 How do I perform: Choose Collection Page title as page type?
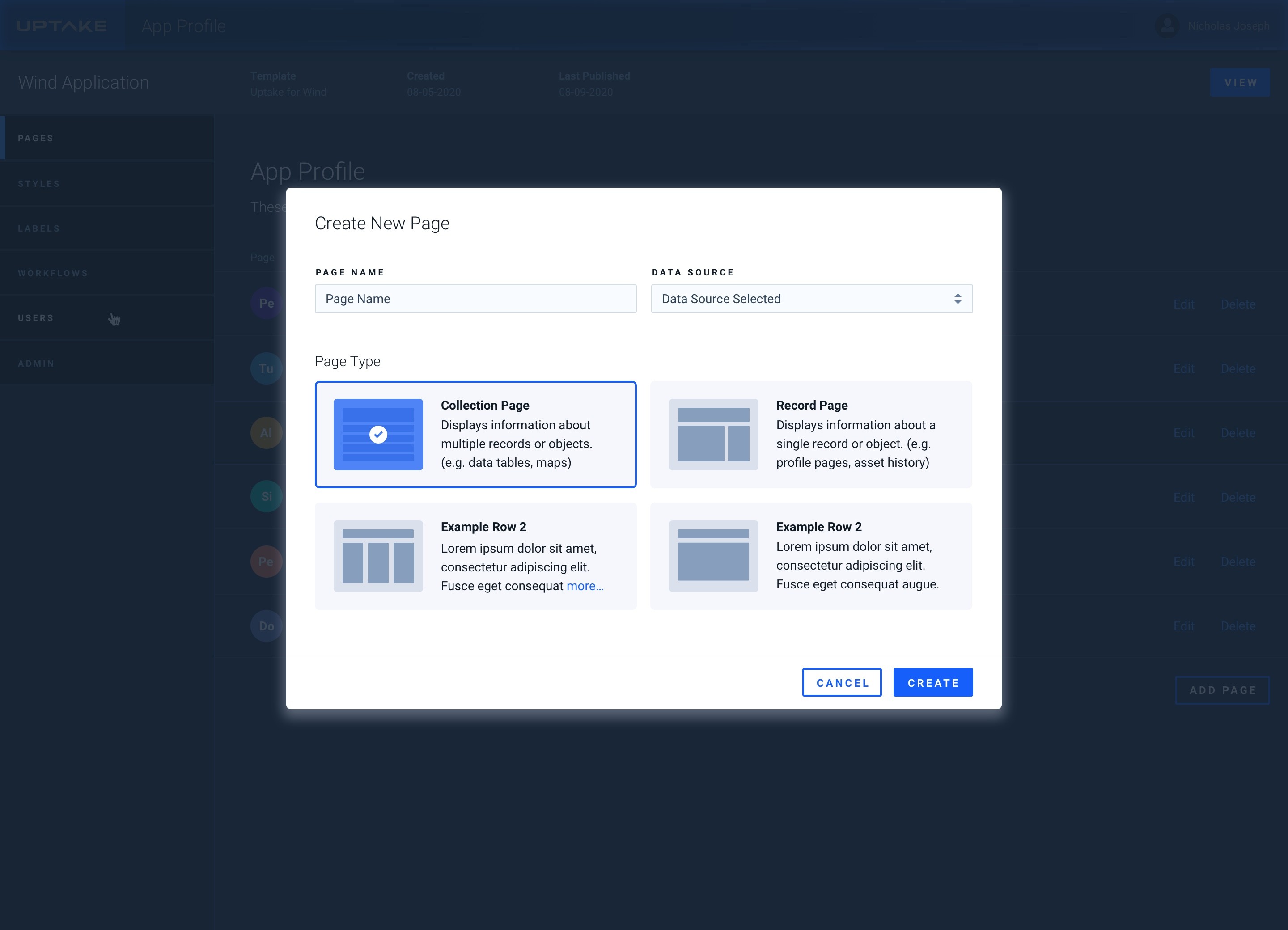click(x=485, y=406)
